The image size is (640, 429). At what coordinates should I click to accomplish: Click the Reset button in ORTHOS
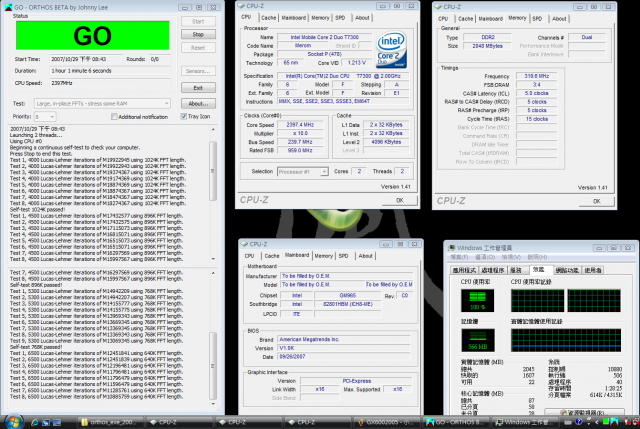coord(198,48)
